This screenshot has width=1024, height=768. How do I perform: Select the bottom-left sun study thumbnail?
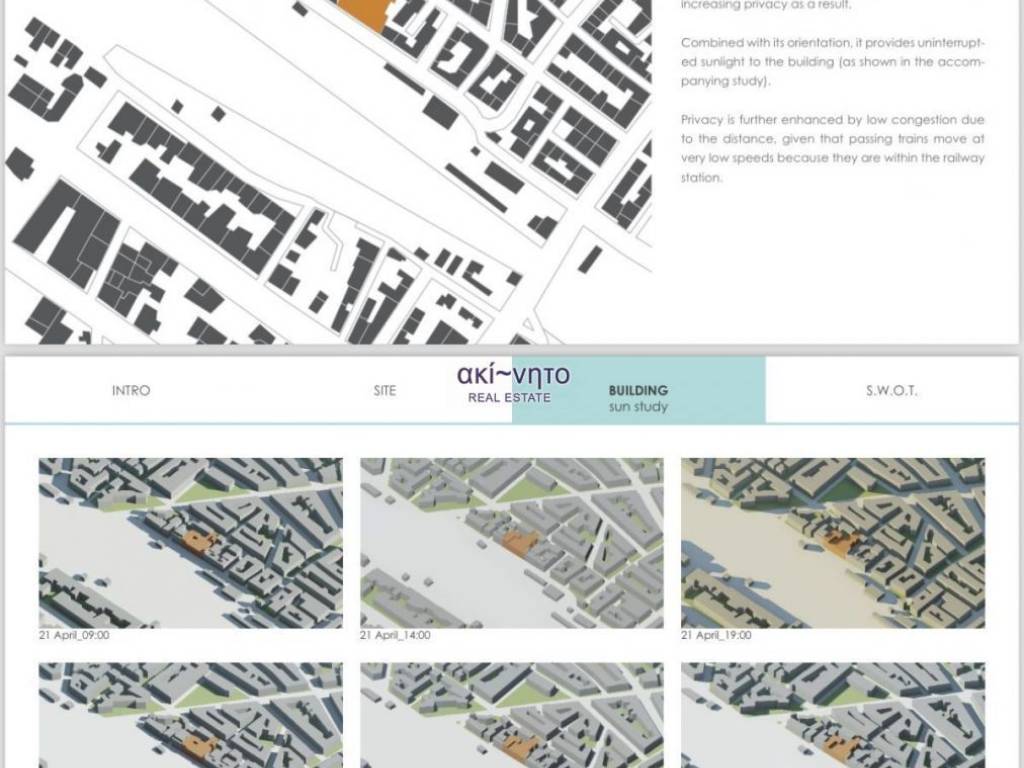[190, 714]
